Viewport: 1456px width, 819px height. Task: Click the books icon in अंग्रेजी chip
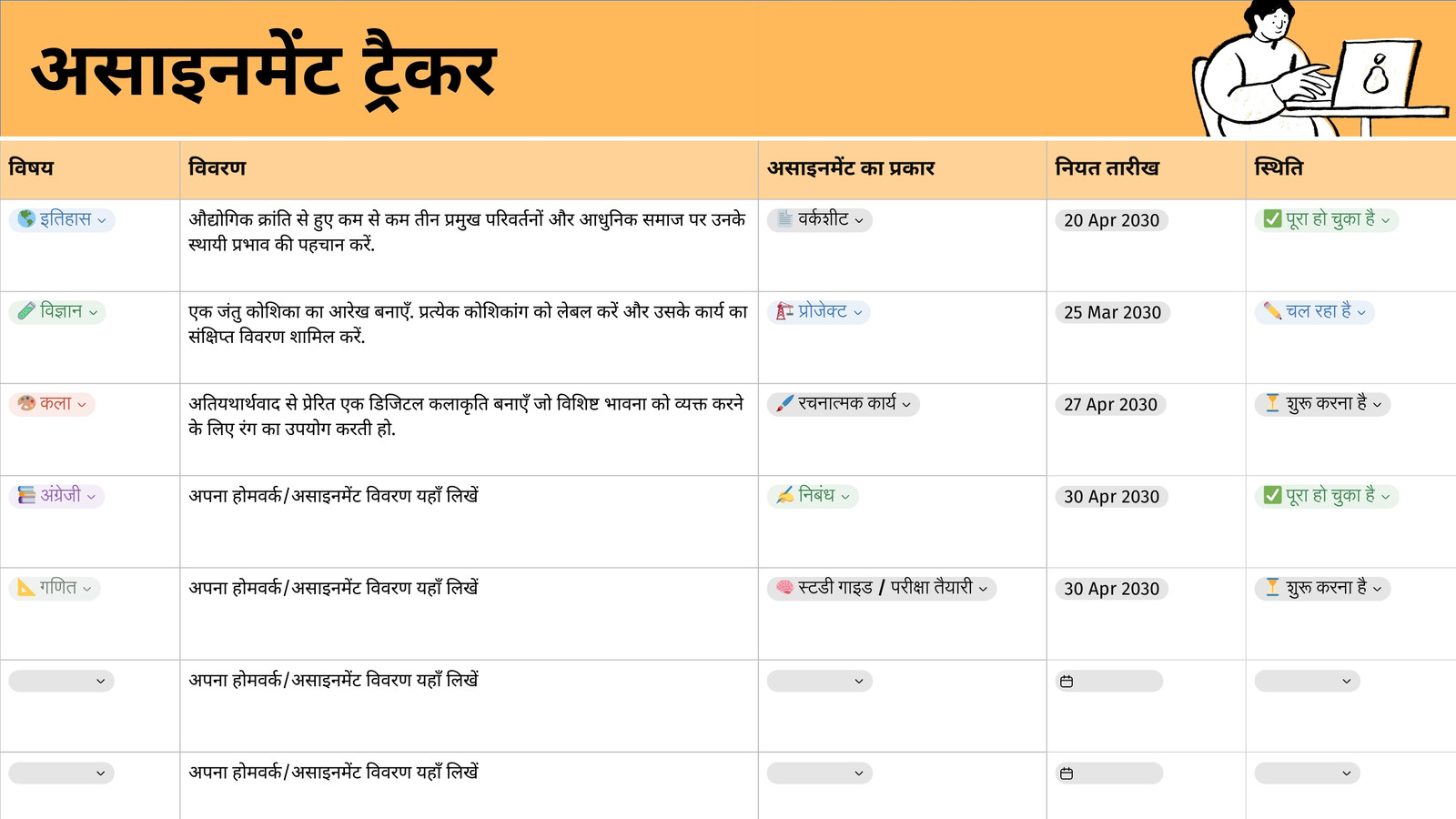click(26, 496)
